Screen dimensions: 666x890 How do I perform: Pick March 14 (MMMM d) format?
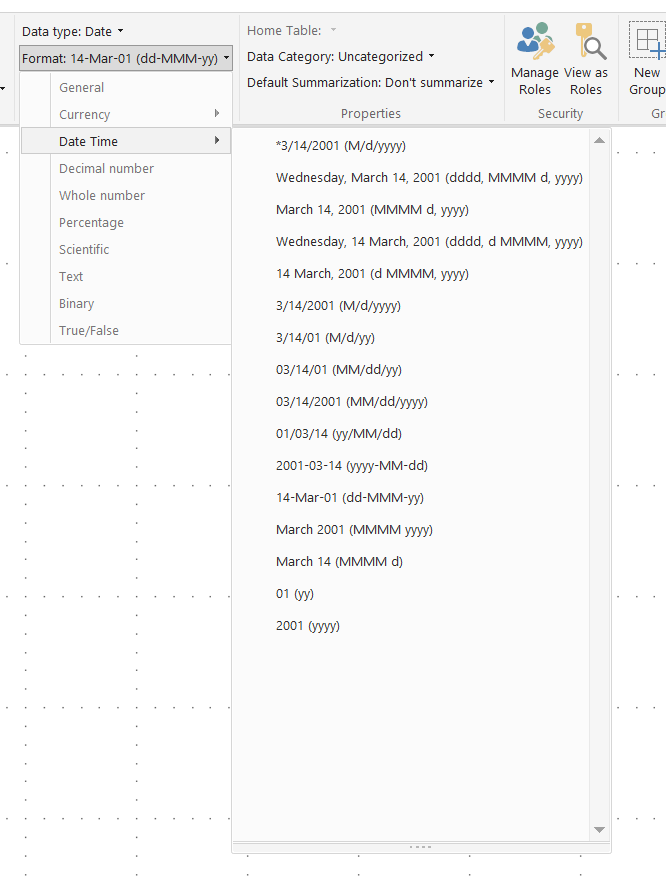[x=412, y=562]
